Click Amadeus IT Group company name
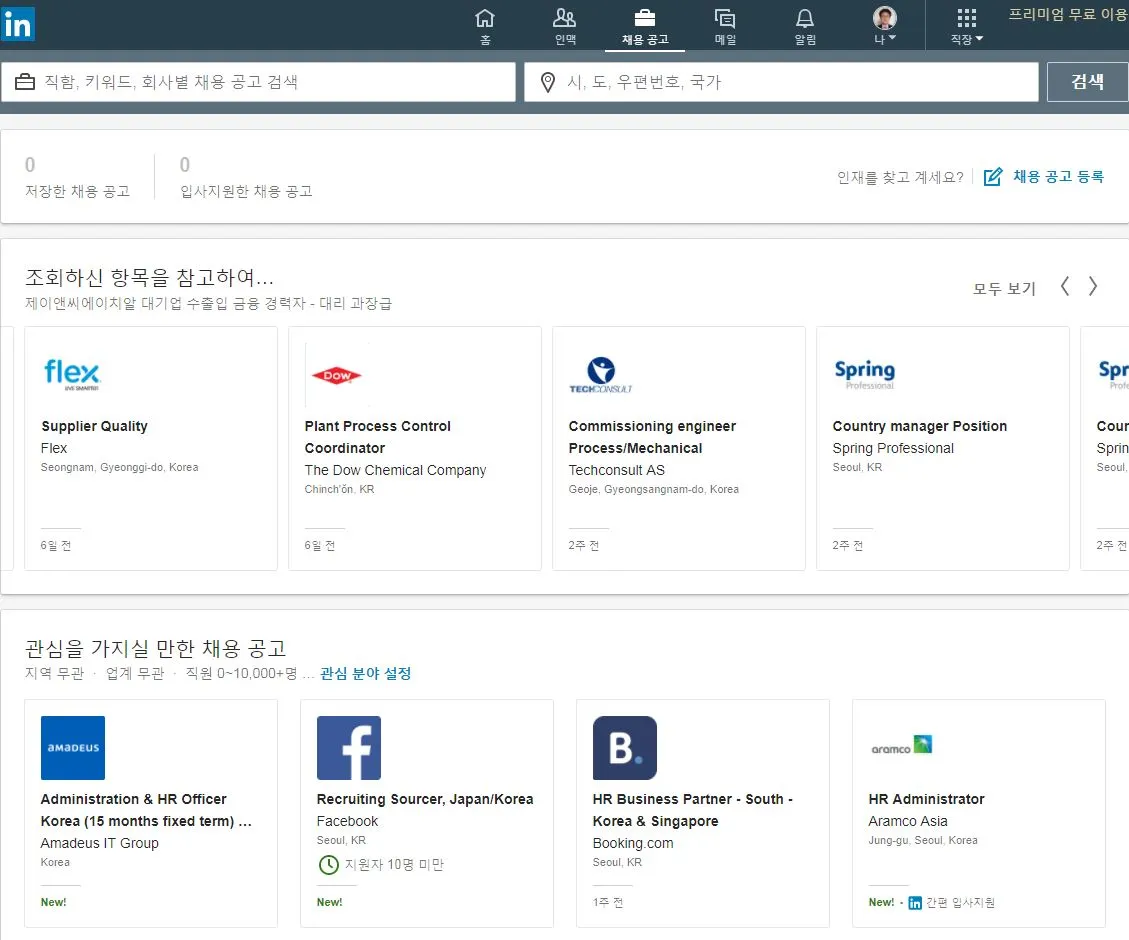Image resolution: width=1129 pixels, height=940 pixels. coord(99,843)
